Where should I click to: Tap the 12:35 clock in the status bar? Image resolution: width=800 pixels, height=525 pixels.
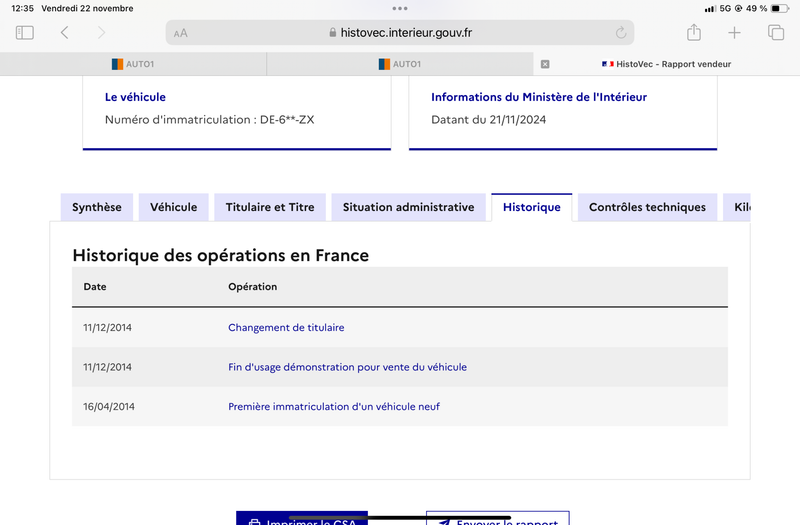tap(22, 8)
